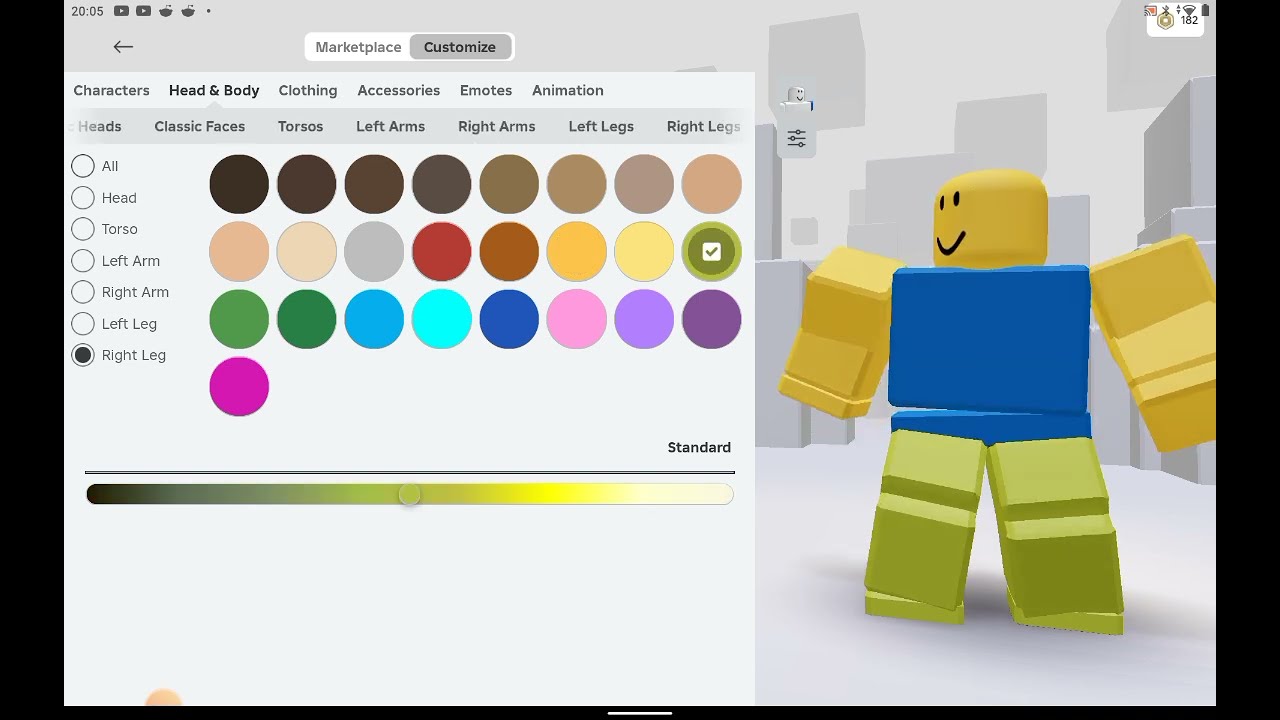Open the Accessories tab
1280x720 pixels.
[399, 90]
